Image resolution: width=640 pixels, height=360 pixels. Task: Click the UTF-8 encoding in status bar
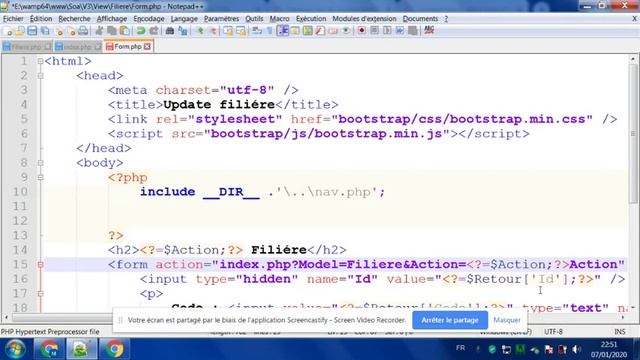point(553,332)
